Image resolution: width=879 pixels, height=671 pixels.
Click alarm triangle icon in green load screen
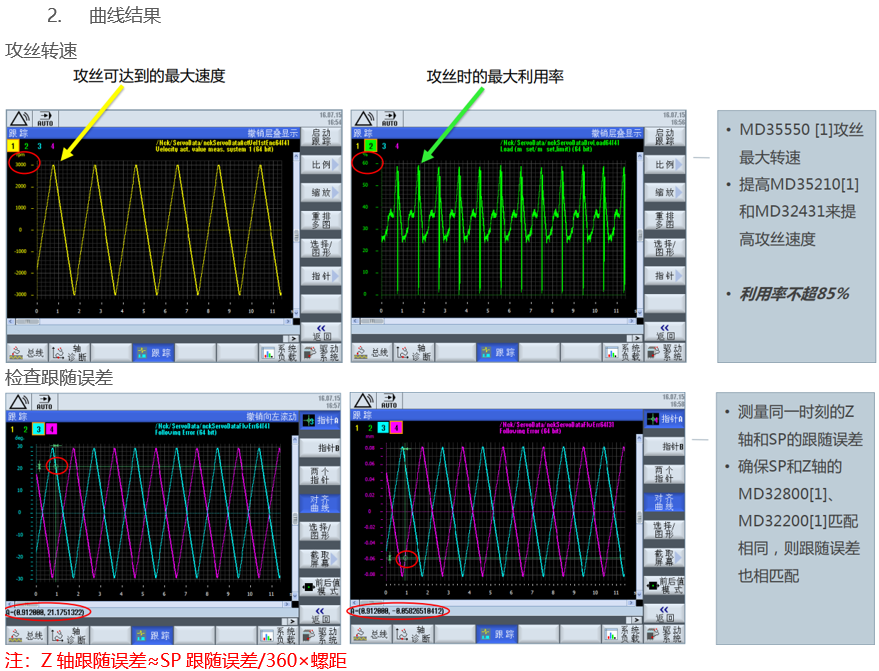(364, 119)
